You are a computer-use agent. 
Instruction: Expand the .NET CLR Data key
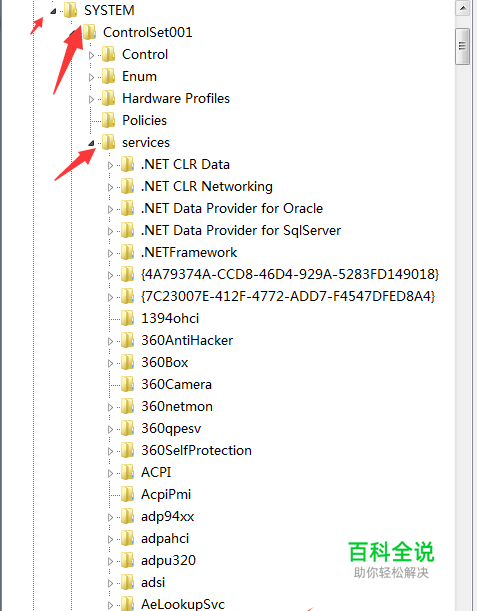click(x=110, y=165)
